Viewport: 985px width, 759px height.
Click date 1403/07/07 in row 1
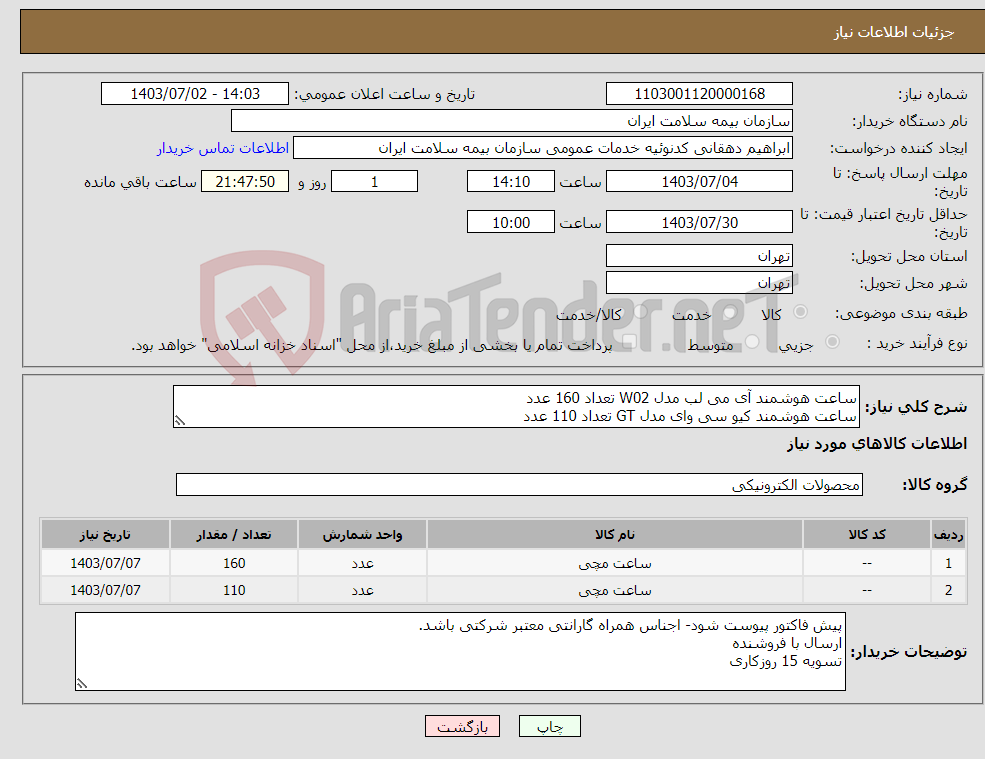[x=105, y=564]
